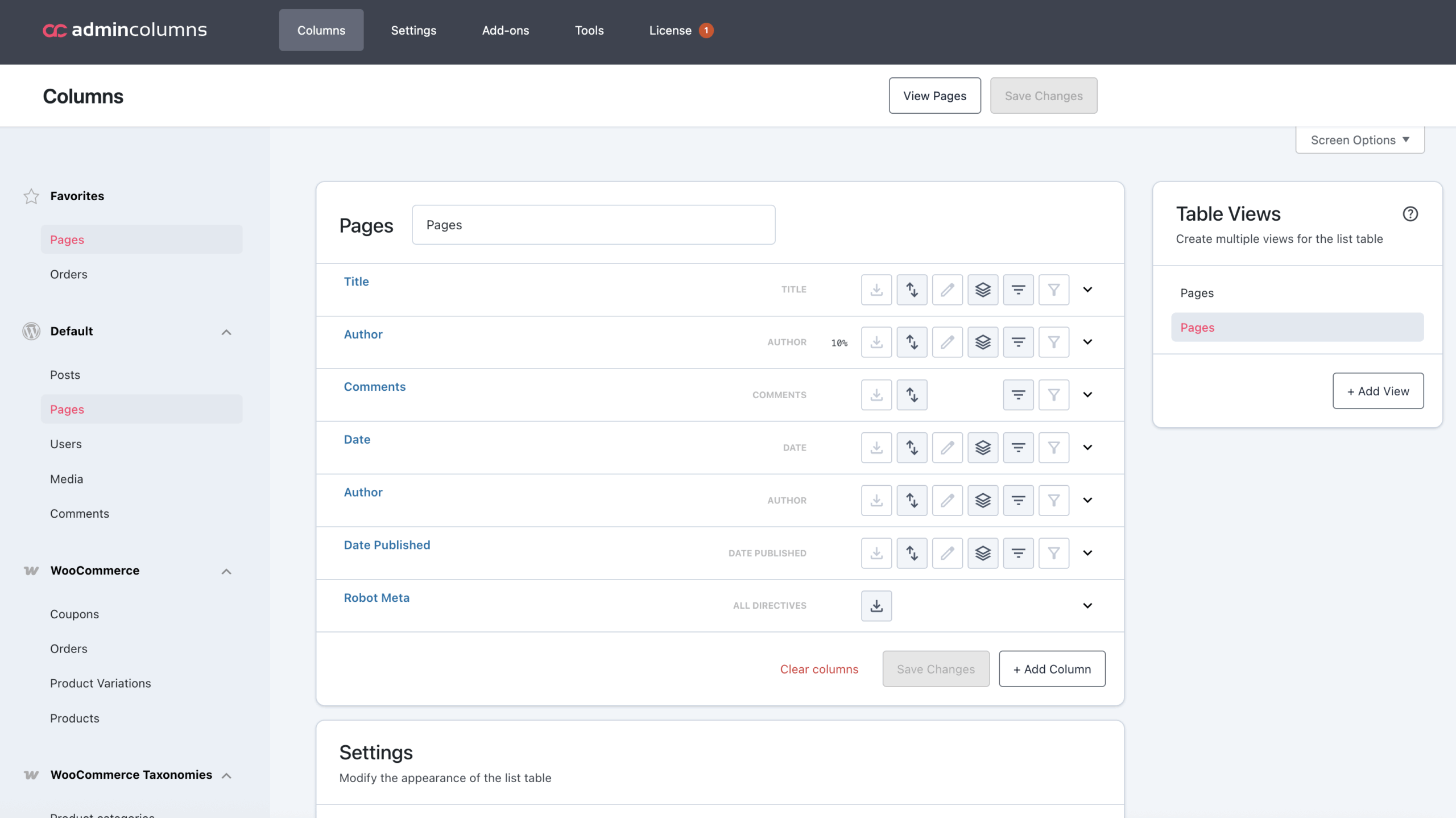Click export icon on Robot Meta row
Viewport: 1456px width, 818px height.
click(x=876, y=606)
